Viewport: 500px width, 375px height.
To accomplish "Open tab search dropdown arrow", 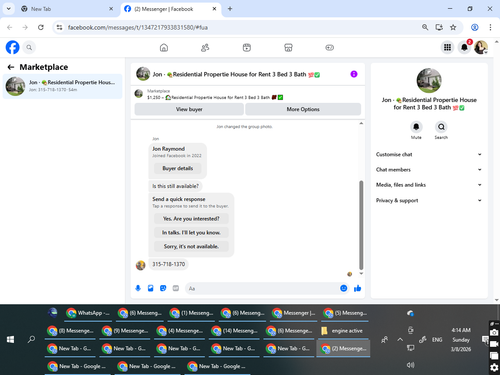I will pos(9,9).
